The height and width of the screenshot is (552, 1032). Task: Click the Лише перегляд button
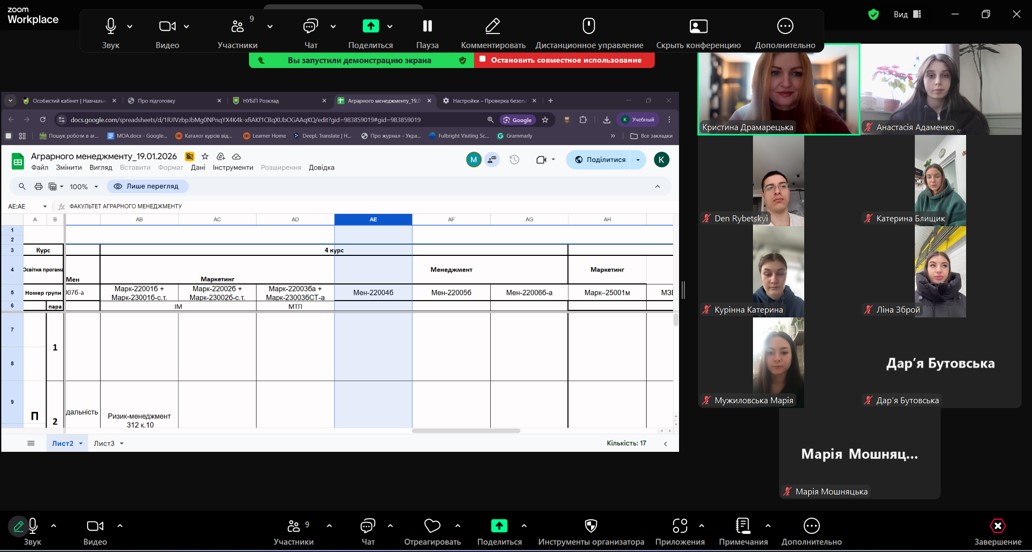[147, 187]
